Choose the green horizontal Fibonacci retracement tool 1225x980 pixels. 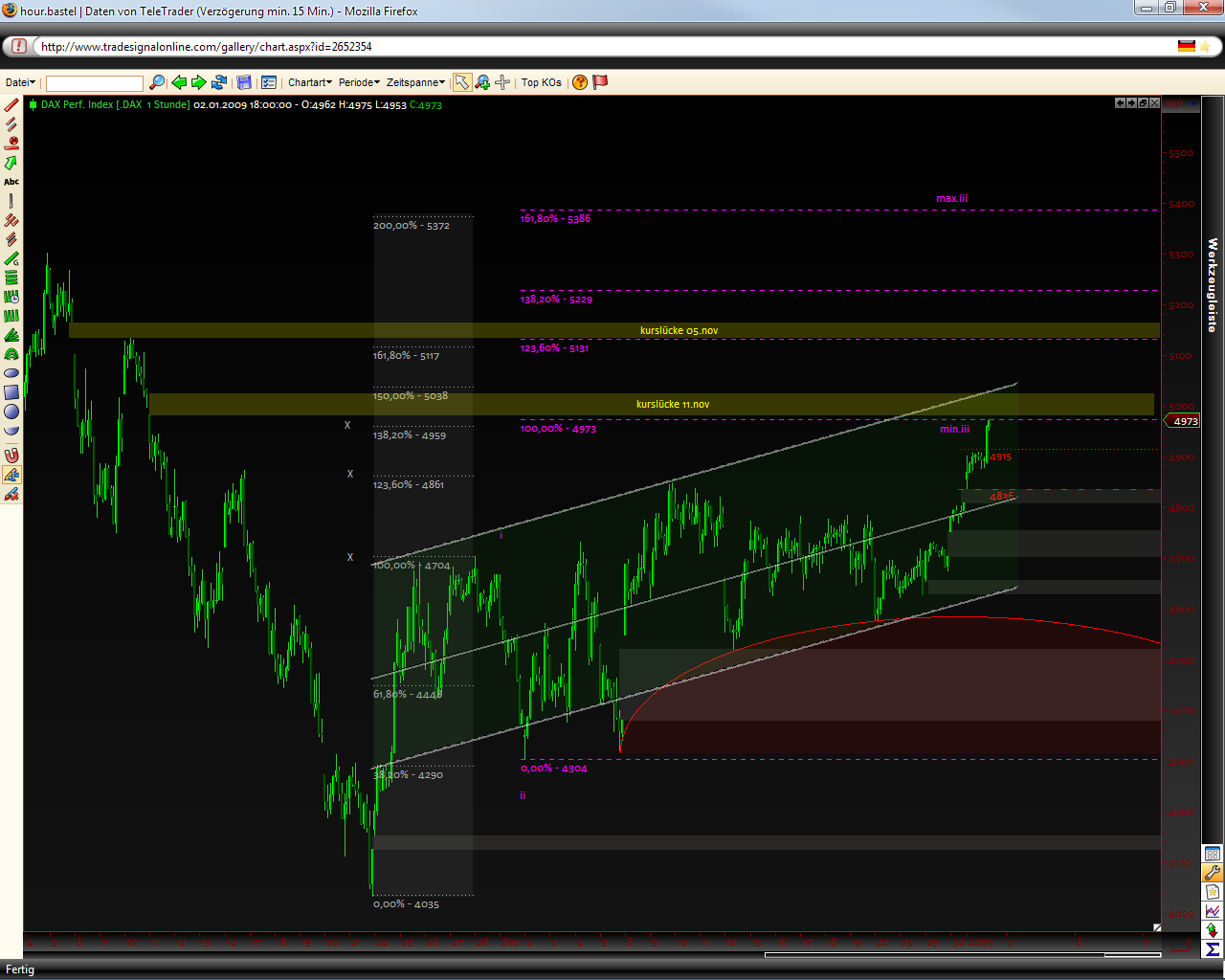coord(11,278)
